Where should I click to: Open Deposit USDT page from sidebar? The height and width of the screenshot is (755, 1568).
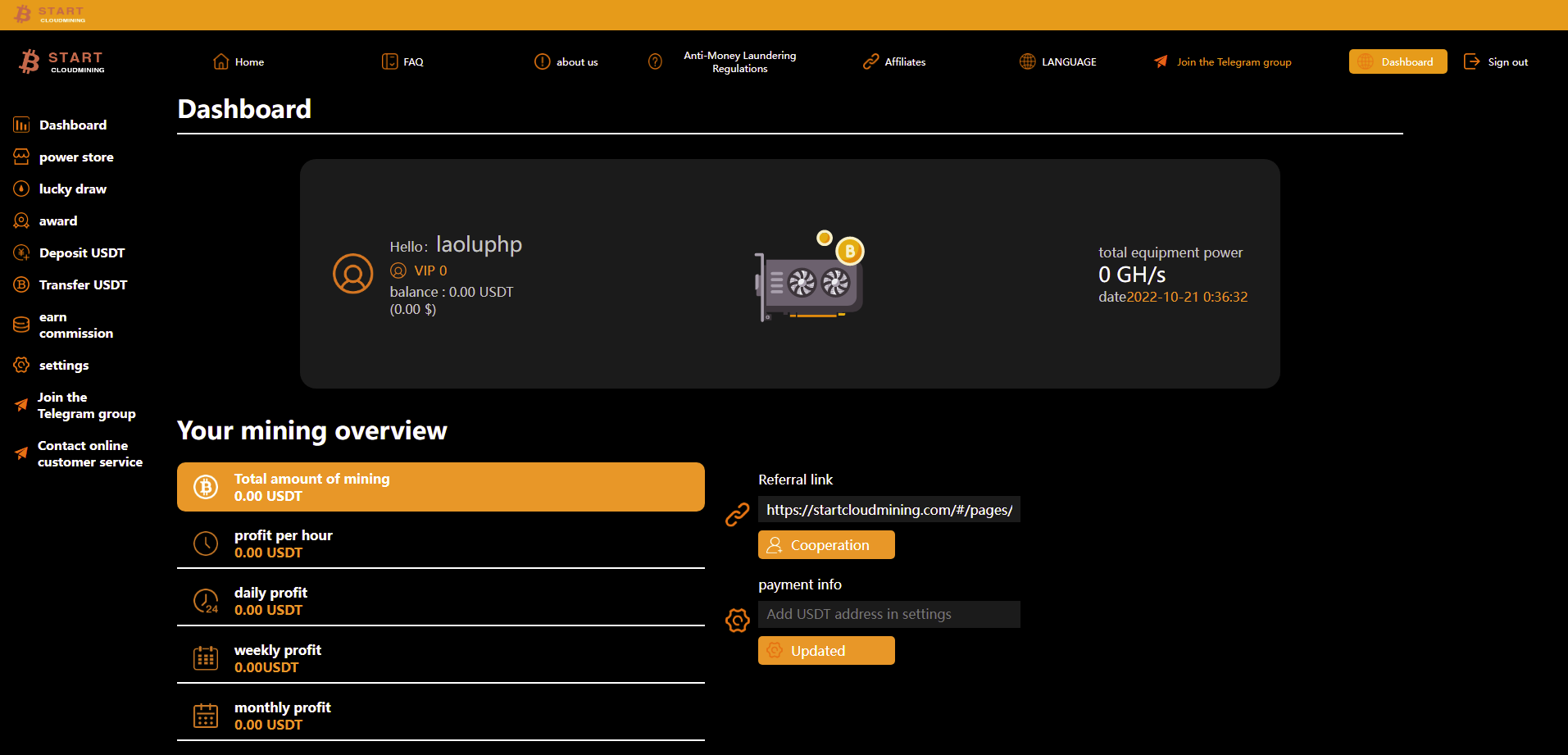click(x=81, y=253)
